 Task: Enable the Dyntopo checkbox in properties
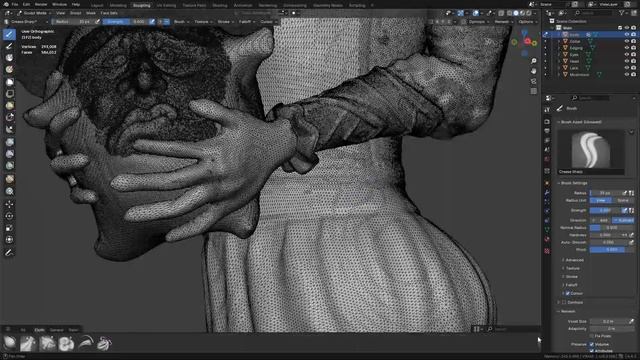(564, 302)
